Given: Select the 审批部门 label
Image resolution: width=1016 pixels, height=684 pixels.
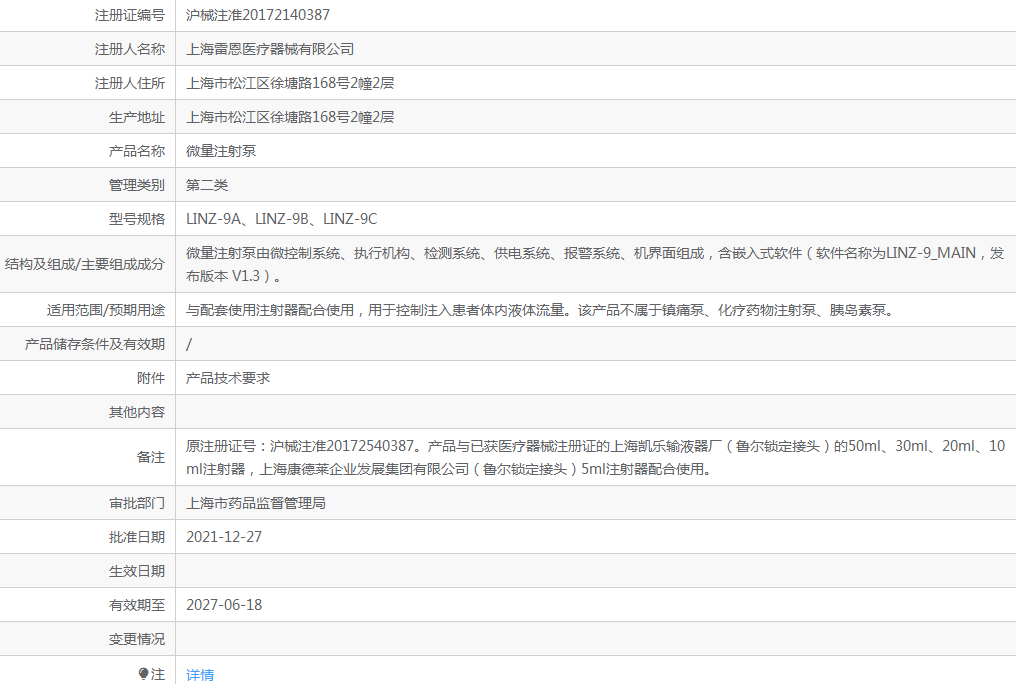Looking at the screenshot, I should pyautogui.click(x=137, y=503).
